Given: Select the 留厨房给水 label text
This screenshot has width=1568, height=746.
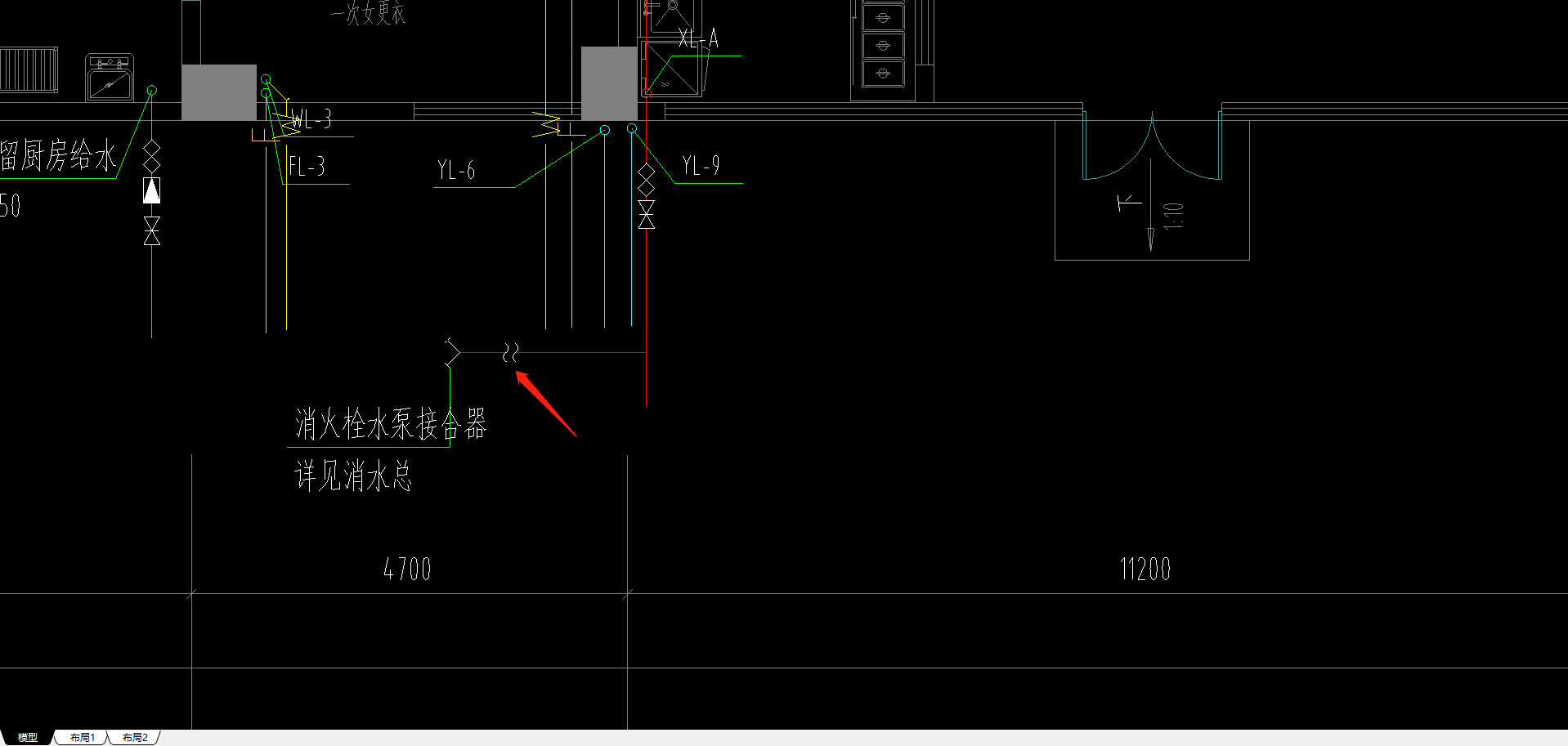Looking at the screenshot, I should [58, 155].
